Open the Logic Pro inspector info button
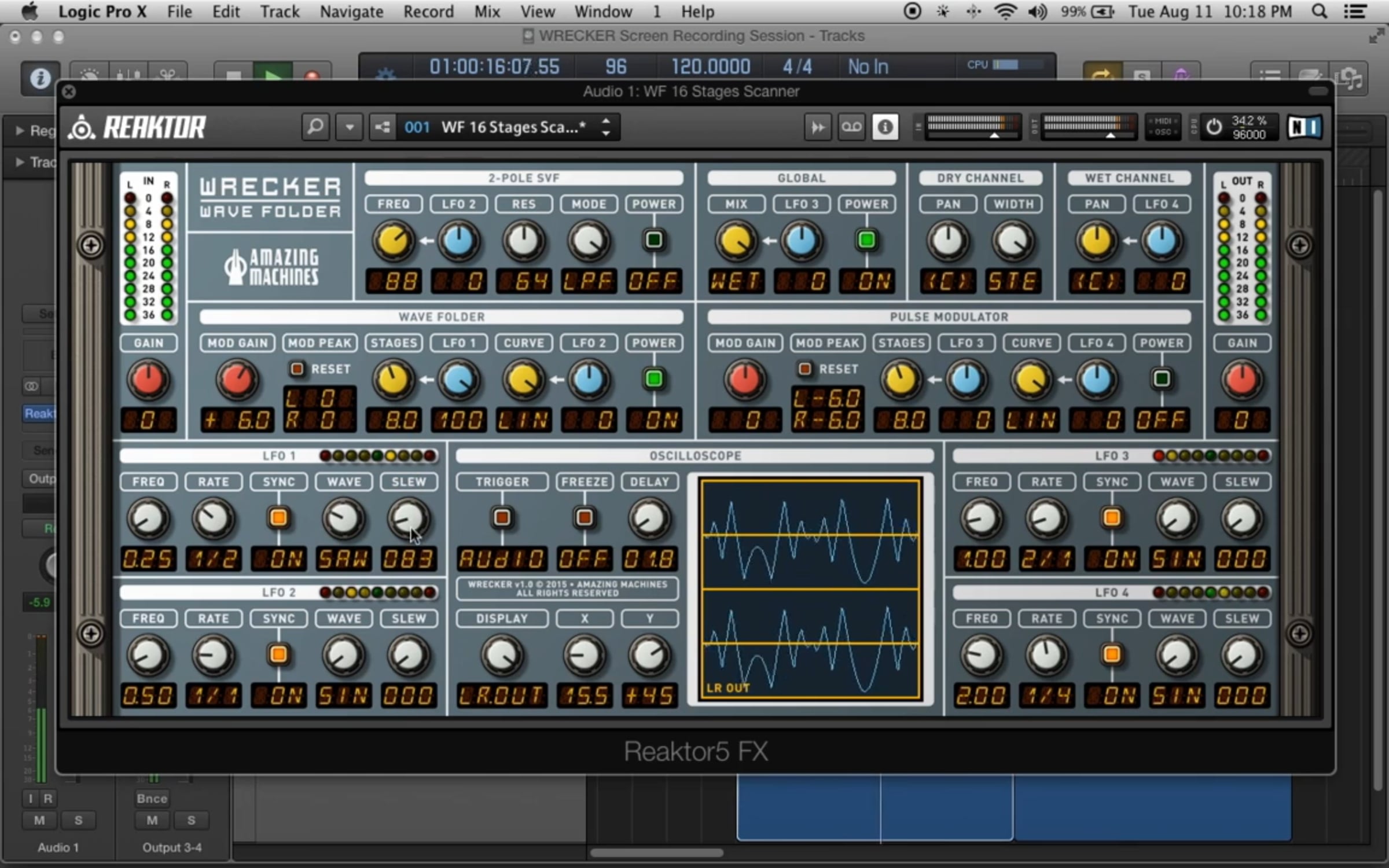This screenshot has height=868, width=1389. pos(40,78)
